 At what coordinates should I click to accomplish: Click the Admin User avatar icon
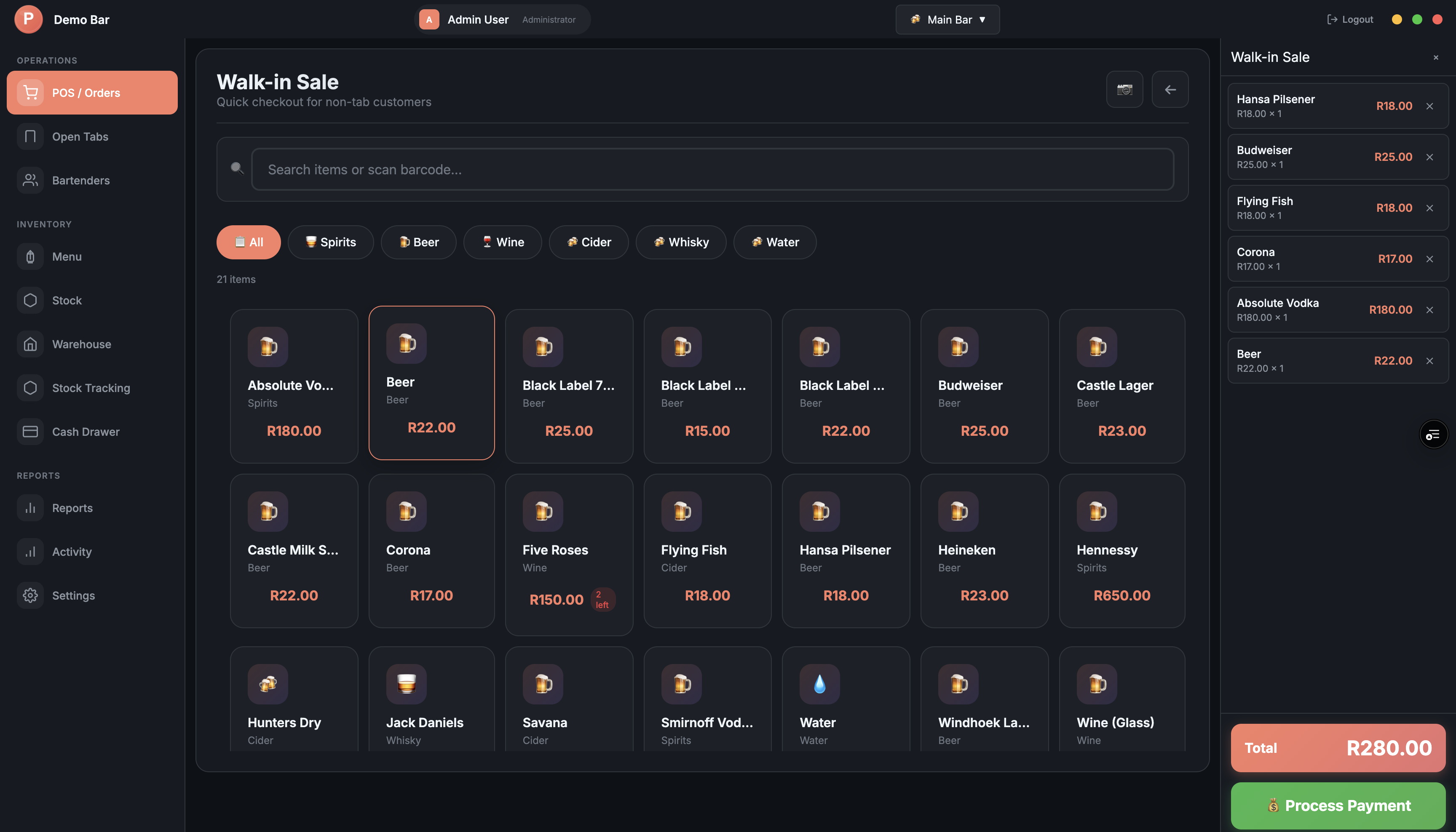429,19
